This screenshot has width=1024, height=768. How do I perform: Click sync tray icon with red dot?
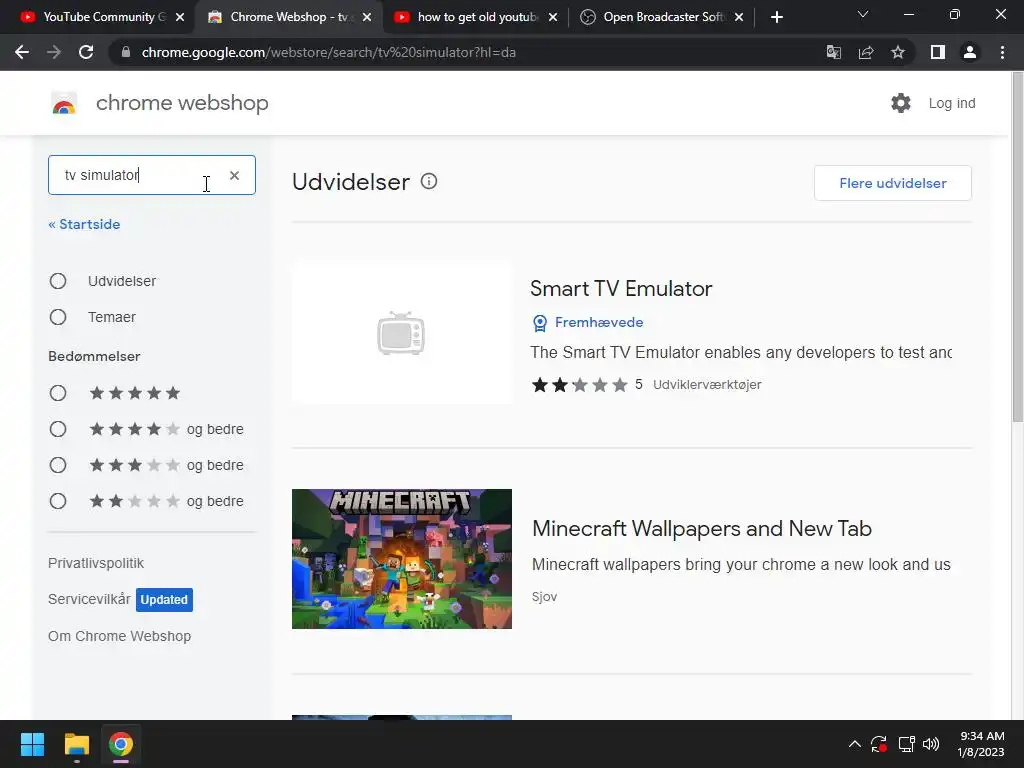(x=879, y=744)
